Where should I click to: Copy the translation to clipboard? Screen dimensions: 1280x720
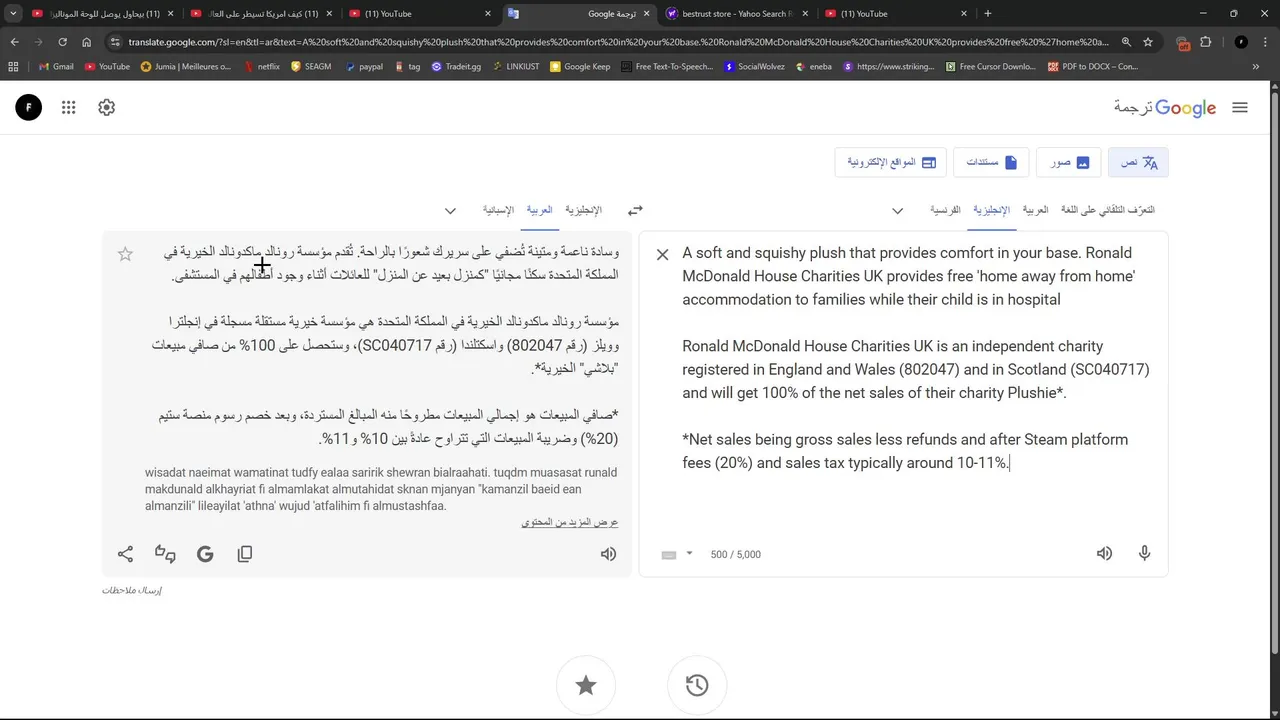click(x=245, y=554)
